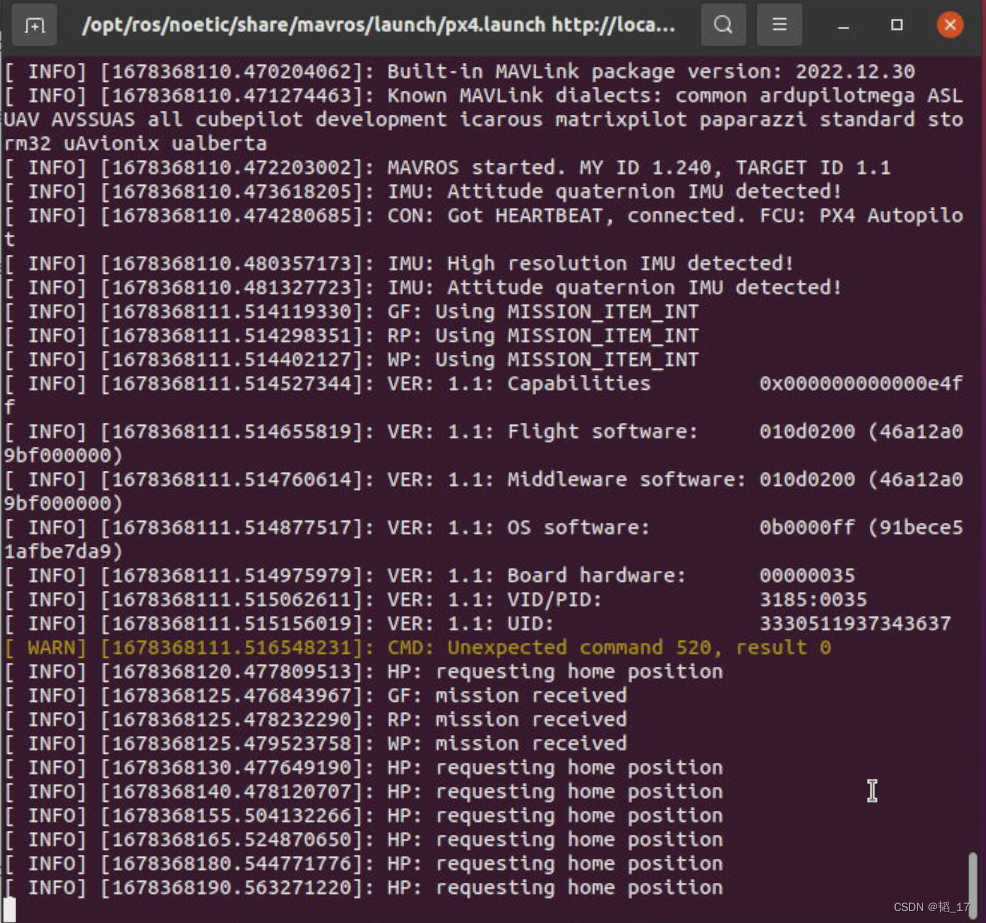Click the px4.launch window title
The image size is (986, 923).
379,25
